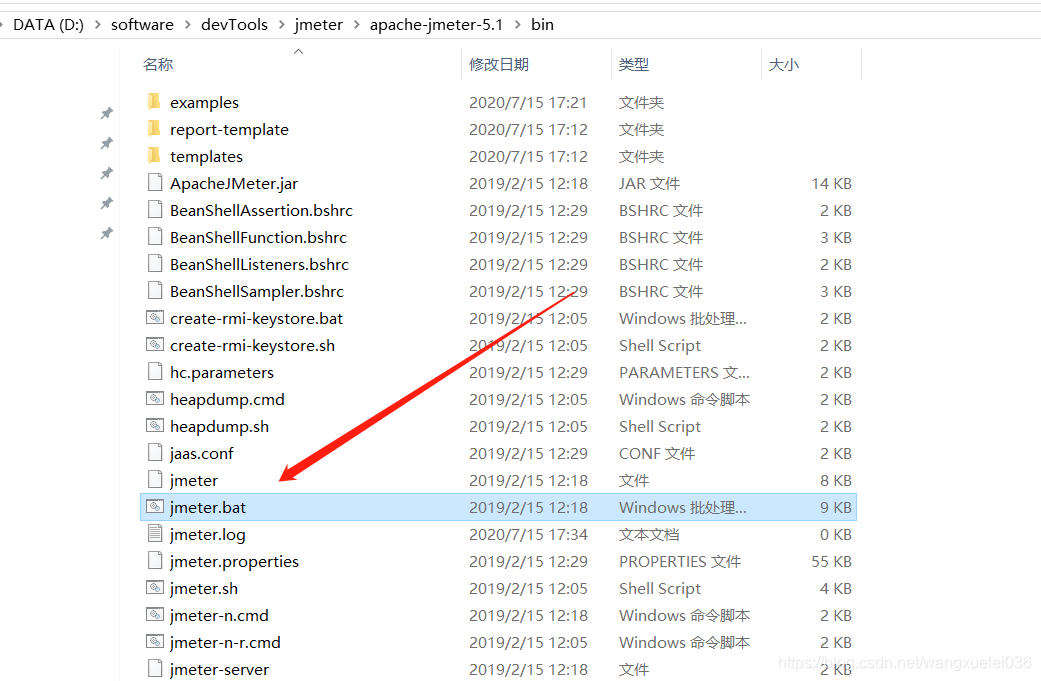Click the heapdump.sh script icon
Image resolution: width=1041 pixels, height=681 pixels.
[155, 426]
